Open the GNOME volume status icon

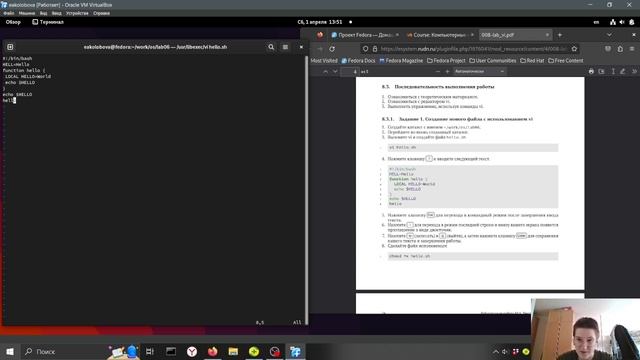pyautogui.click(x=622, y=22)
